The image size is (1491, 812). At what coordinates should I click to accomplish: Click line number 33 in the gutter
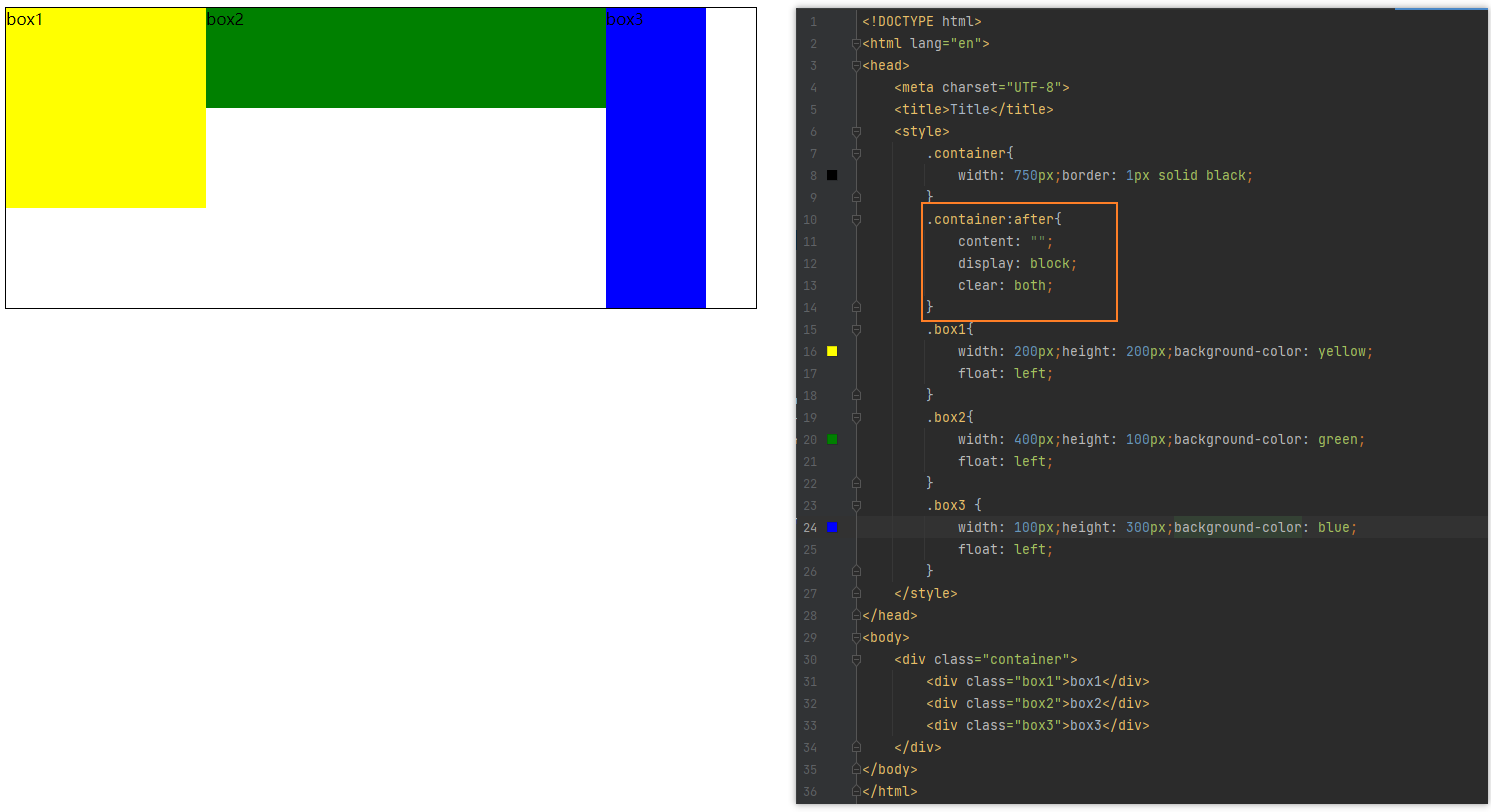pyautogui.click(x=810, y=725)
